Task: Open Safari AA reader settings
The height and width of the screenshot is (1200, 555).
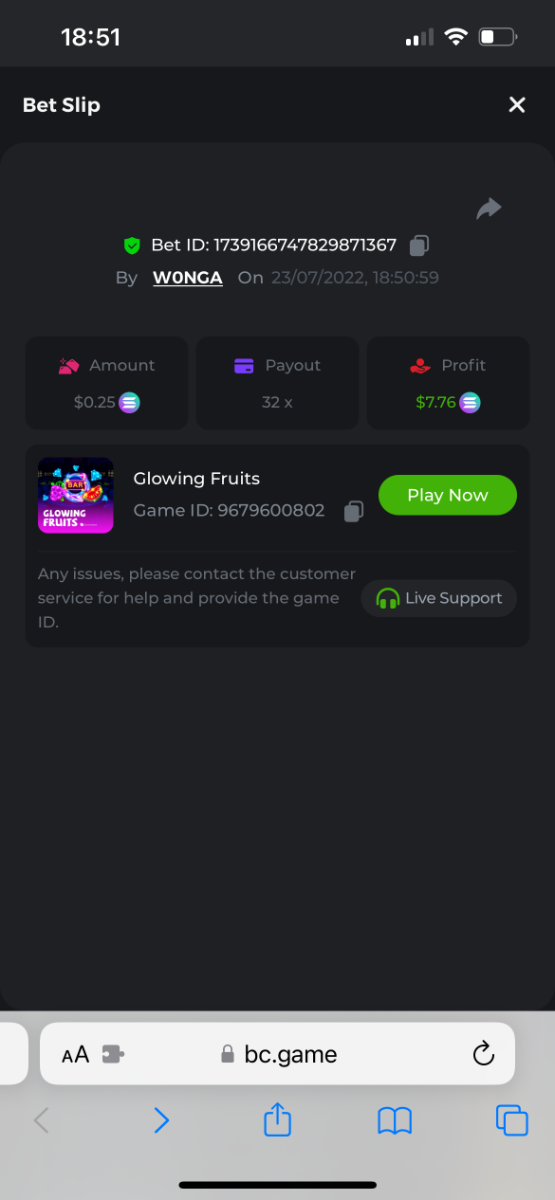Action: pos(76,1054)
